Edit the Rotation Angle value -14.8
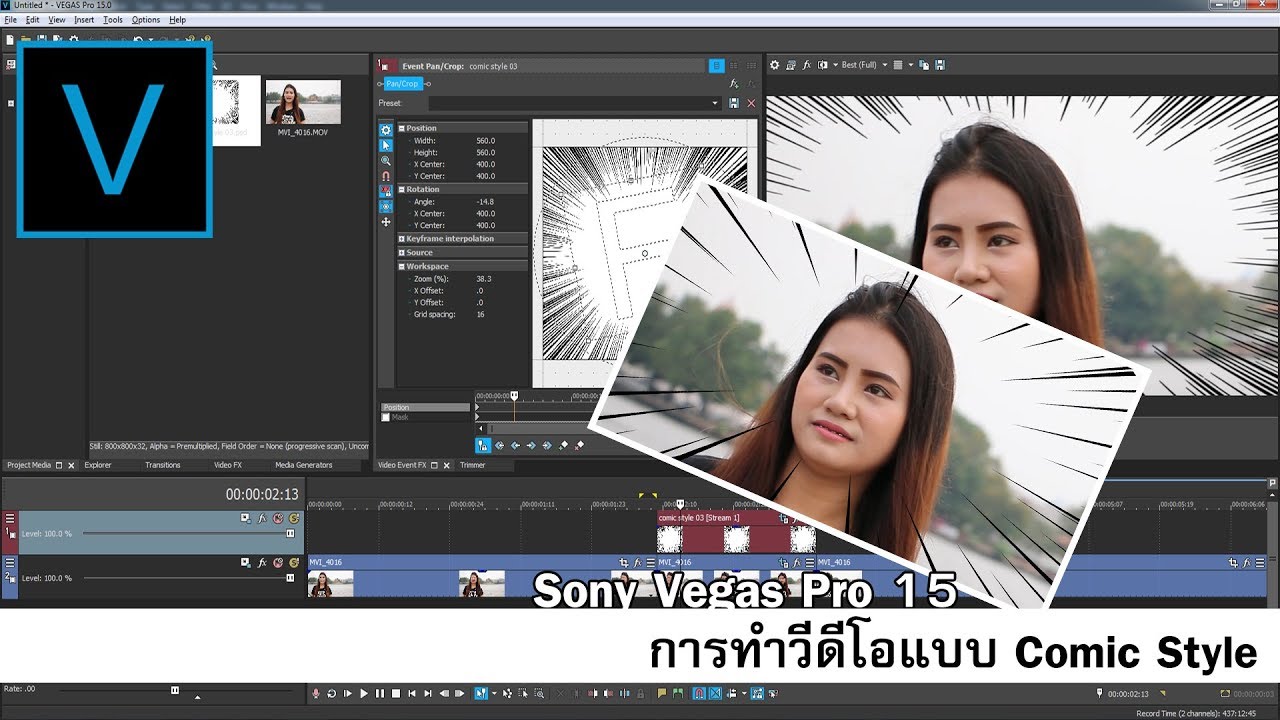 486,201
